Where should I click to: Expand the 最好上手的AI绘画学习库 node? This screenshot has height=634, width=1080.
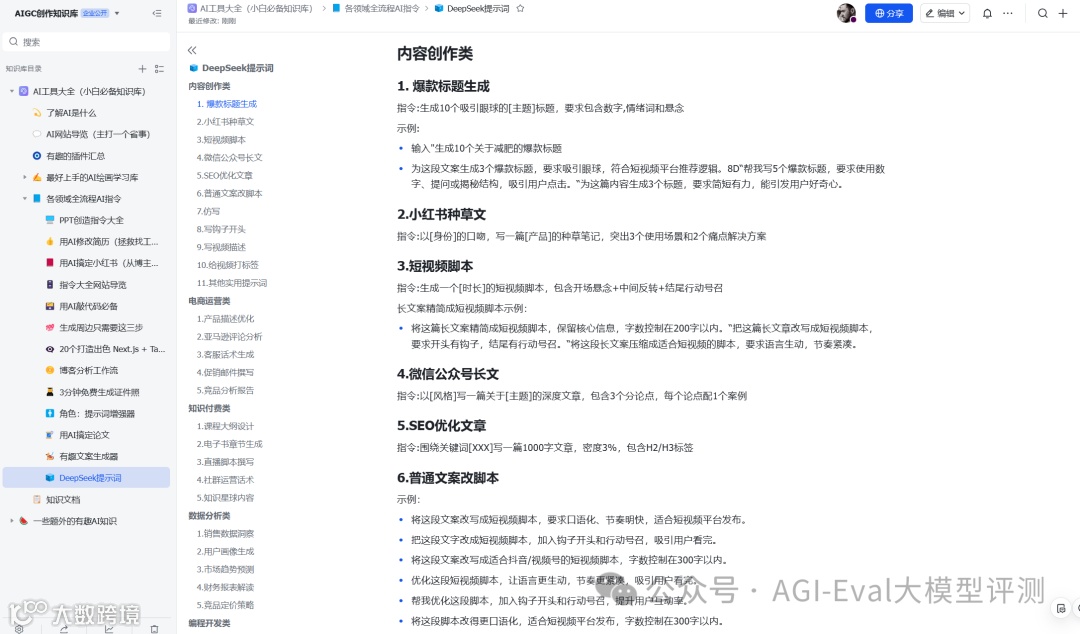click(25, 177)
